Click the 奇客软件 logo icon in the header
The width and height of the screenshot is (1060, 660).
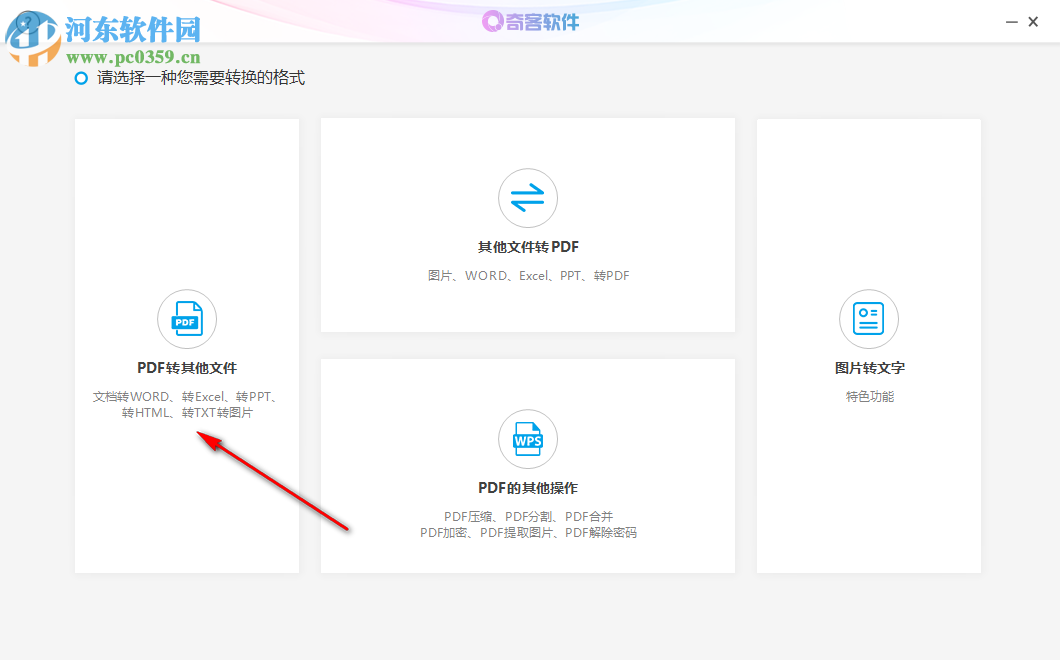pyautogui.click(x=492, y=21)
